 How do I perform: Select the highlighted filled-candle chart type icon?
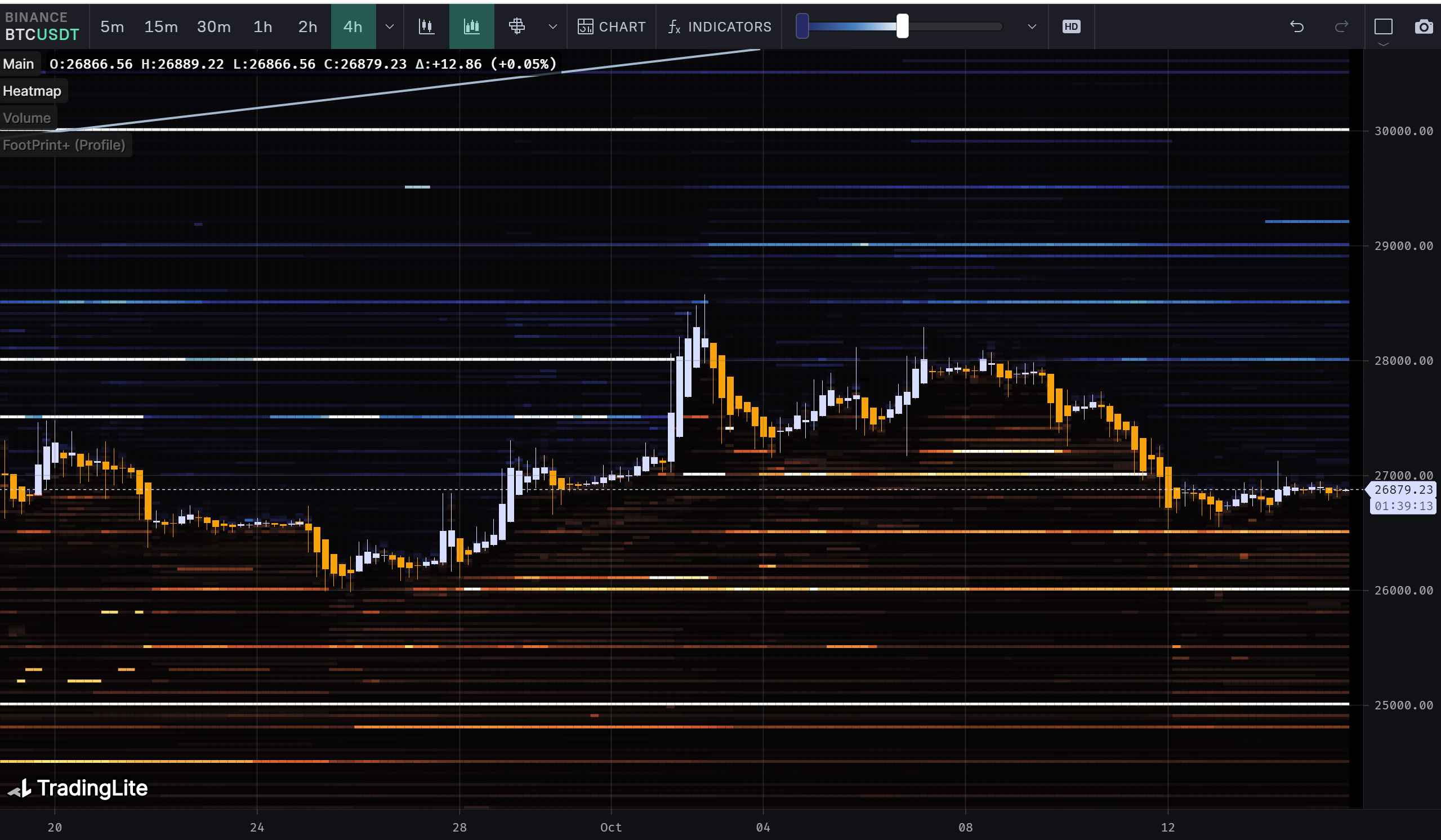click(x=471, y=26)
